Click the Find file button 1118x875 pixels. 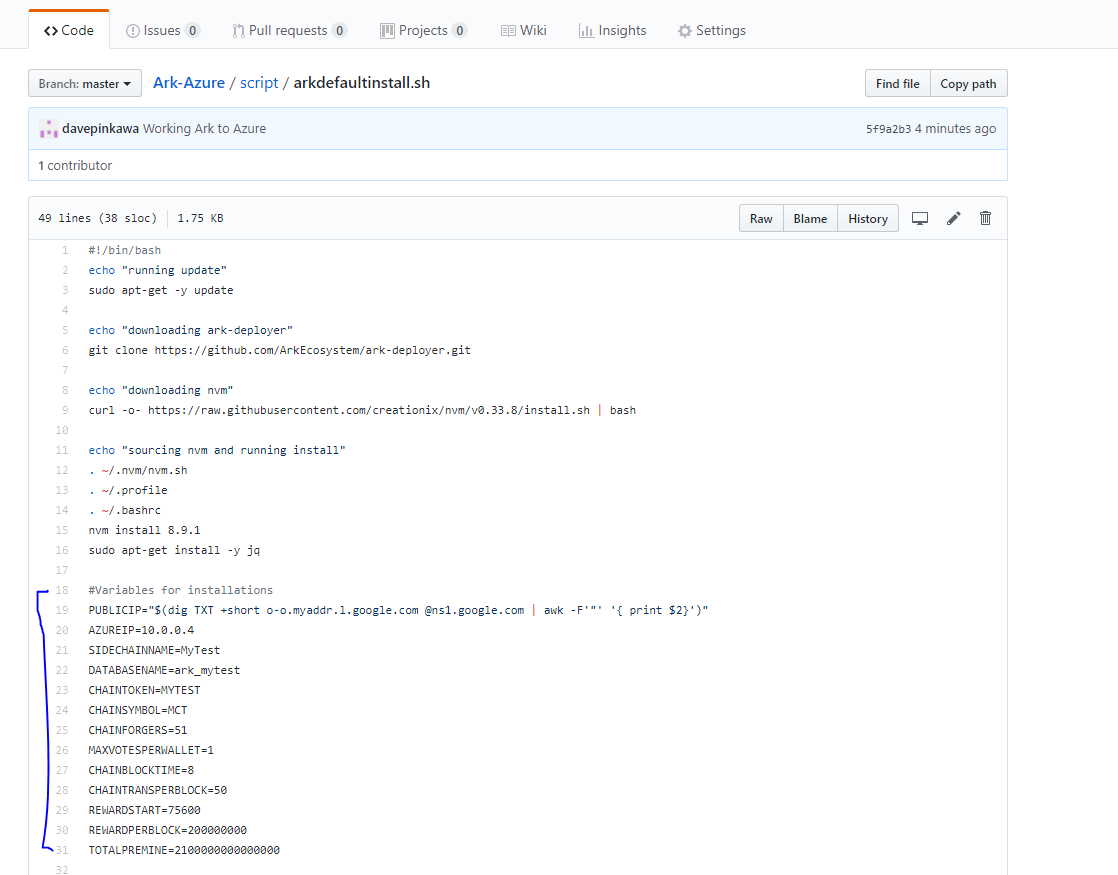tap(897, 83)
